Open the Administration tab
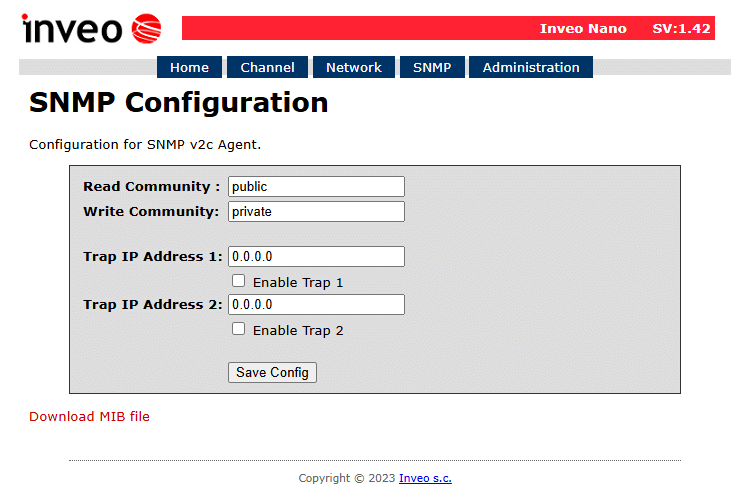The image size is (751, 504). tap(530, 67)
